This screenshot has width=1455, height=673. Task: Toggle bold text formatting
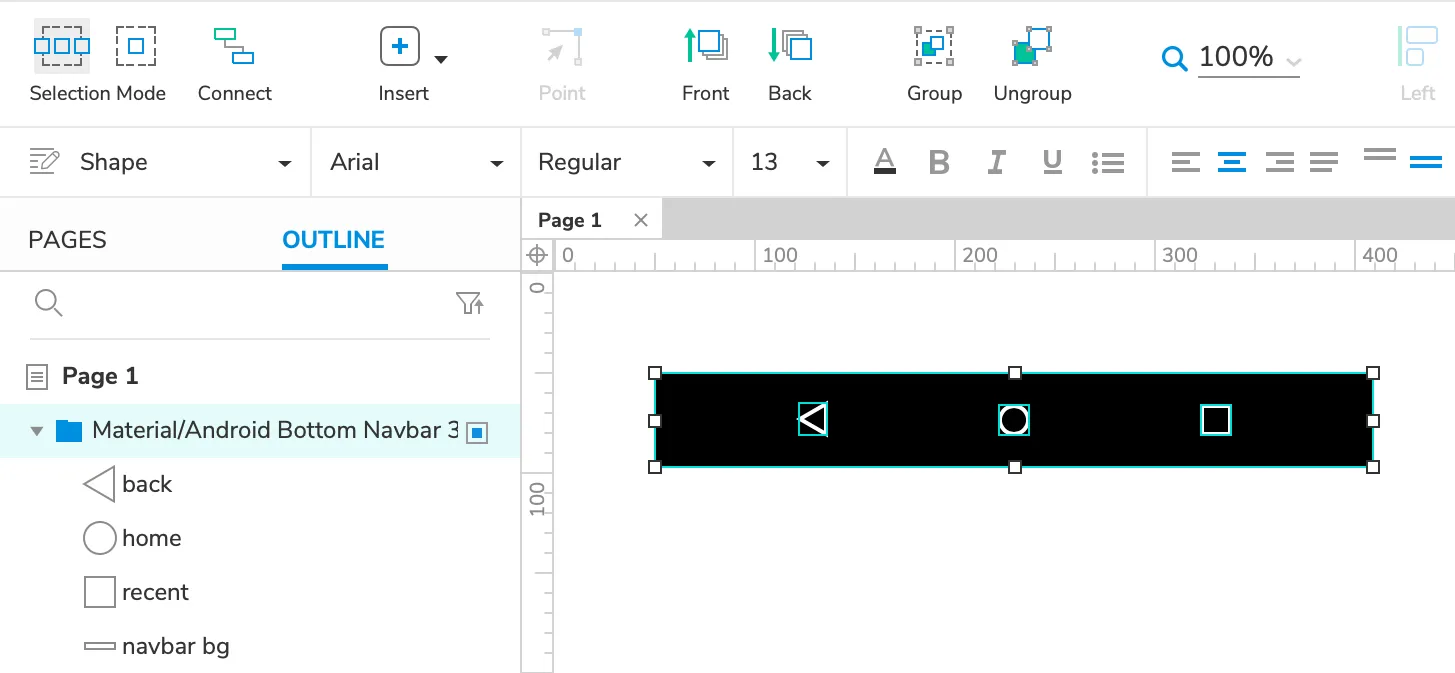(938, 162)
